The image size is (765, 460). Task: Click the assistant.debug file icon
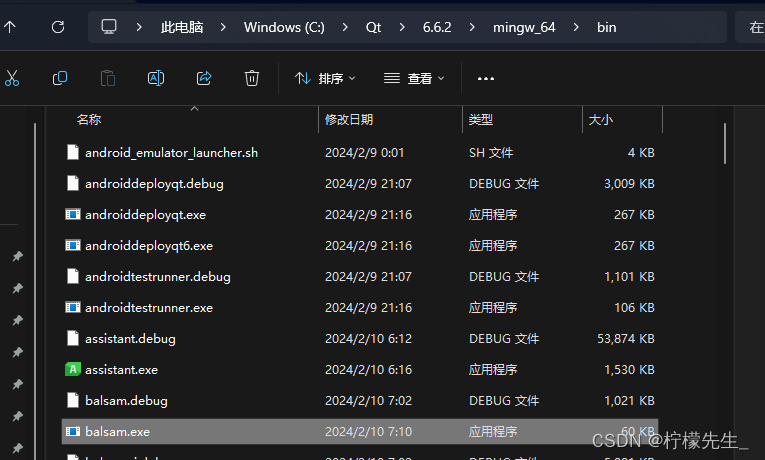pyautogui.click(x=73, y=338)
